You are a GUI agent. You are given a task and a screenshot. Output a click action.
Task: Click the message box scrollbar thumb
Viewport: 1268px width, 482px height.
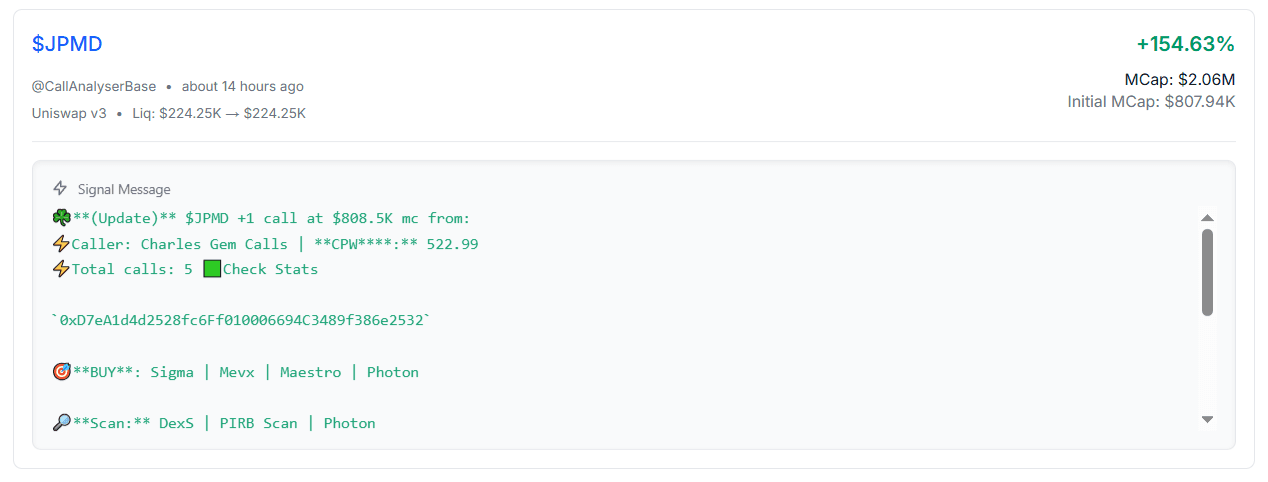tap(1207, 272)
